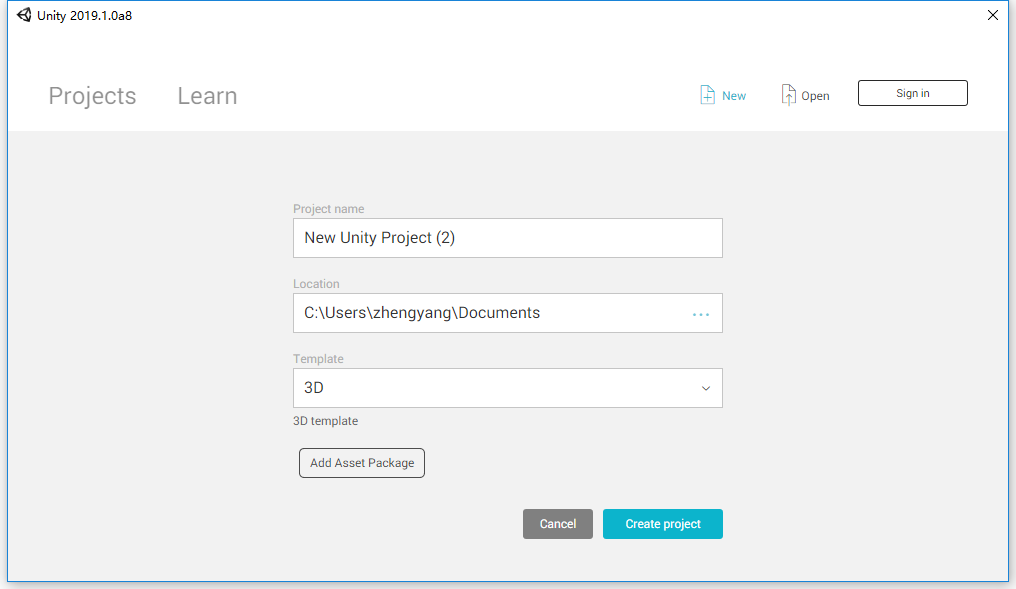Click the Project name field label
The height and width of the screenshot is (589, 1016).
pos(329,209)
